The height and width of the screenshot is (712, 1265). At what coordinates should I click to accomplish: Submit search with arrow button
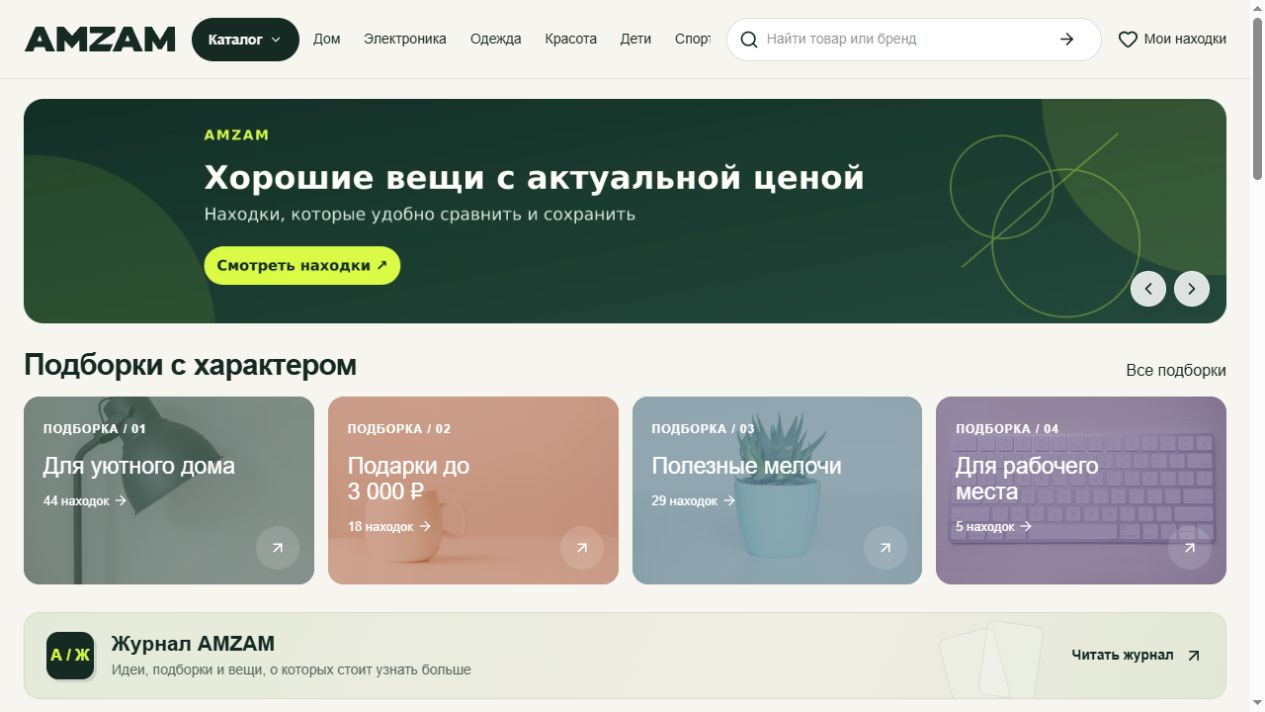point(1067,39)
